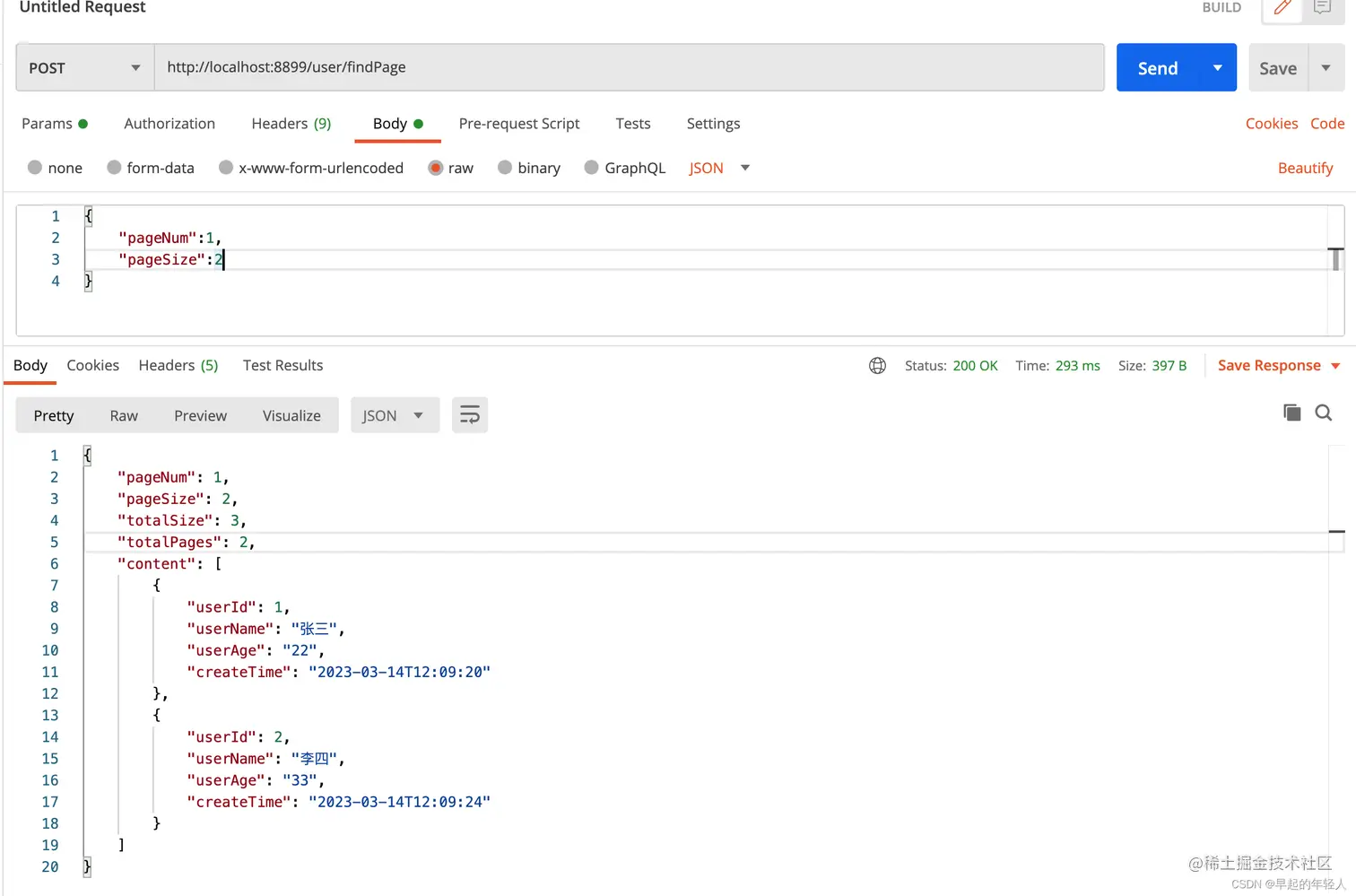Viewport: 1356px width, 896px height.
Task: Click the "userId": 1 response line
Action: pos(238,607)
